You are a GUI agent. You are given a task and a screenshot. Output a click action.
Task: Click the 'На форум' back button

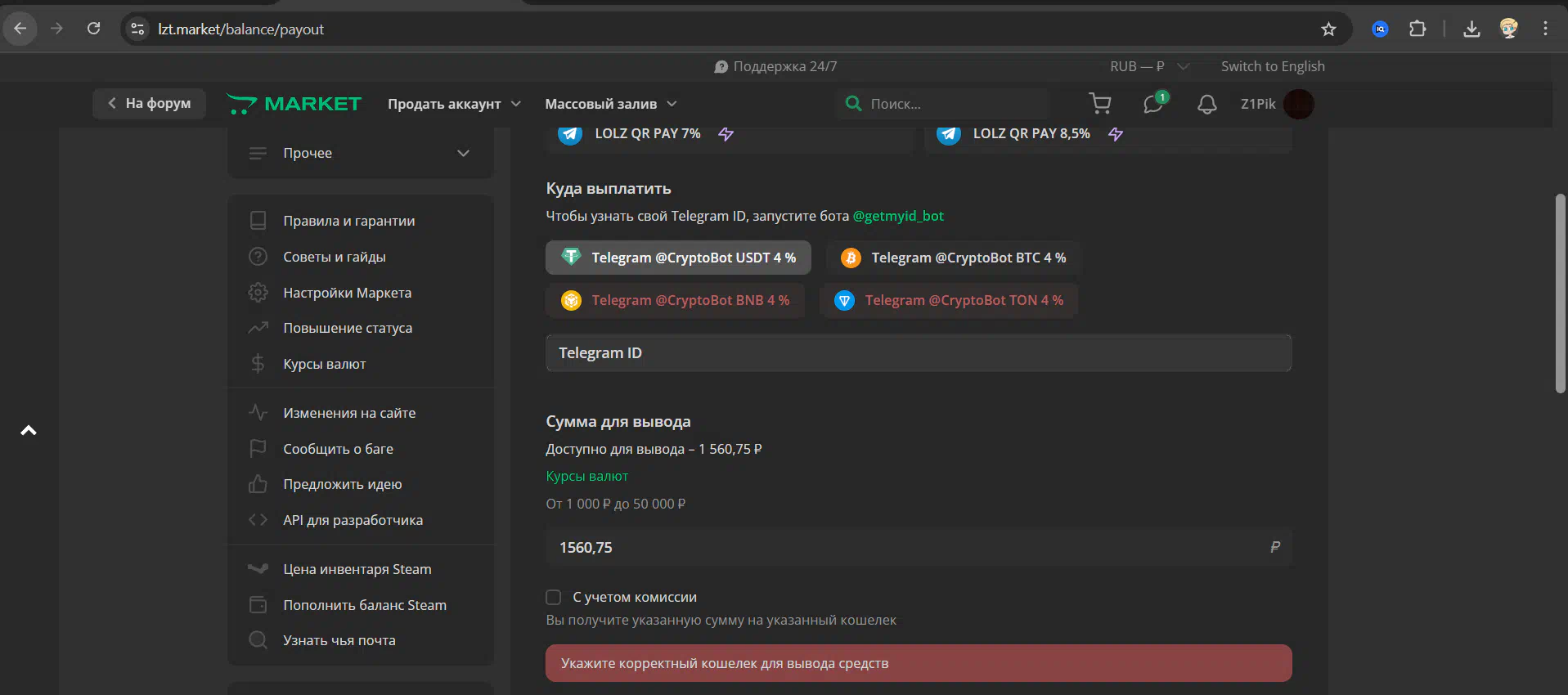149,103
